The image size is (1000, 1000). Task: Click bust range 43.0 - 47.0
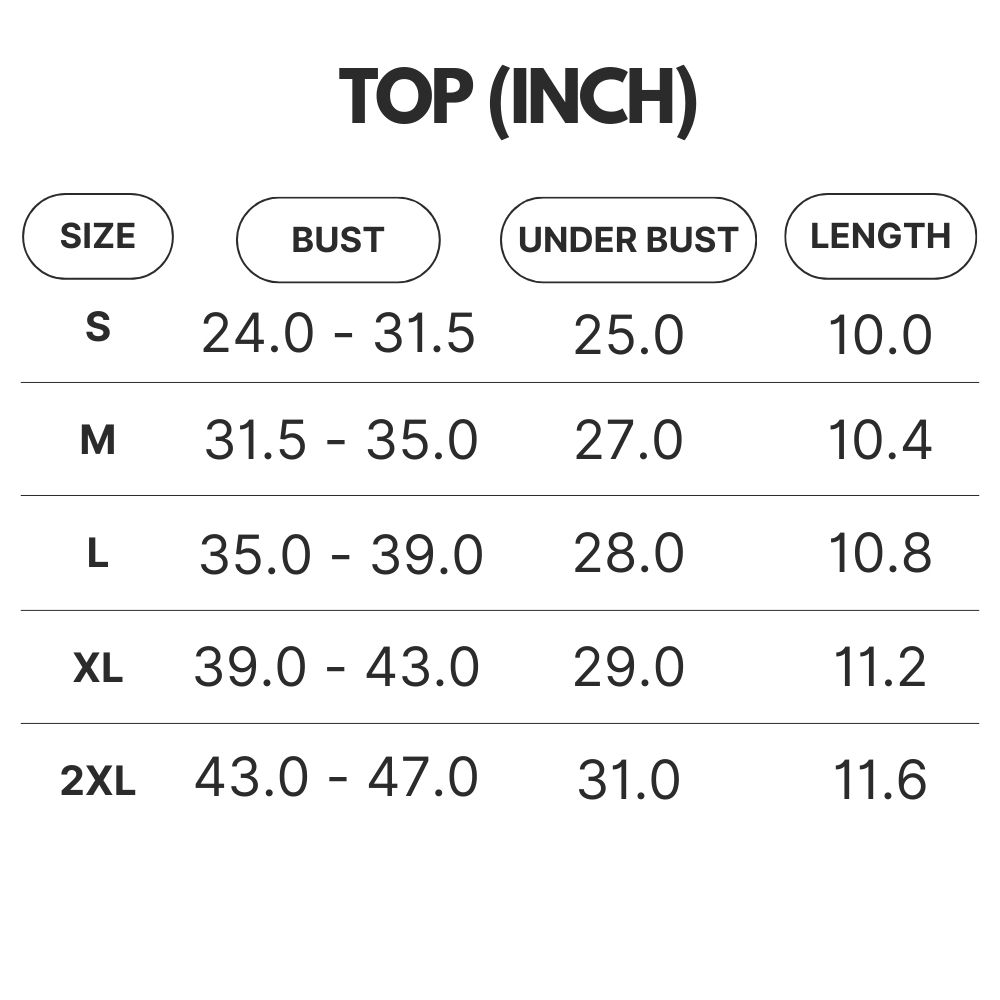[x=336, y=777]
